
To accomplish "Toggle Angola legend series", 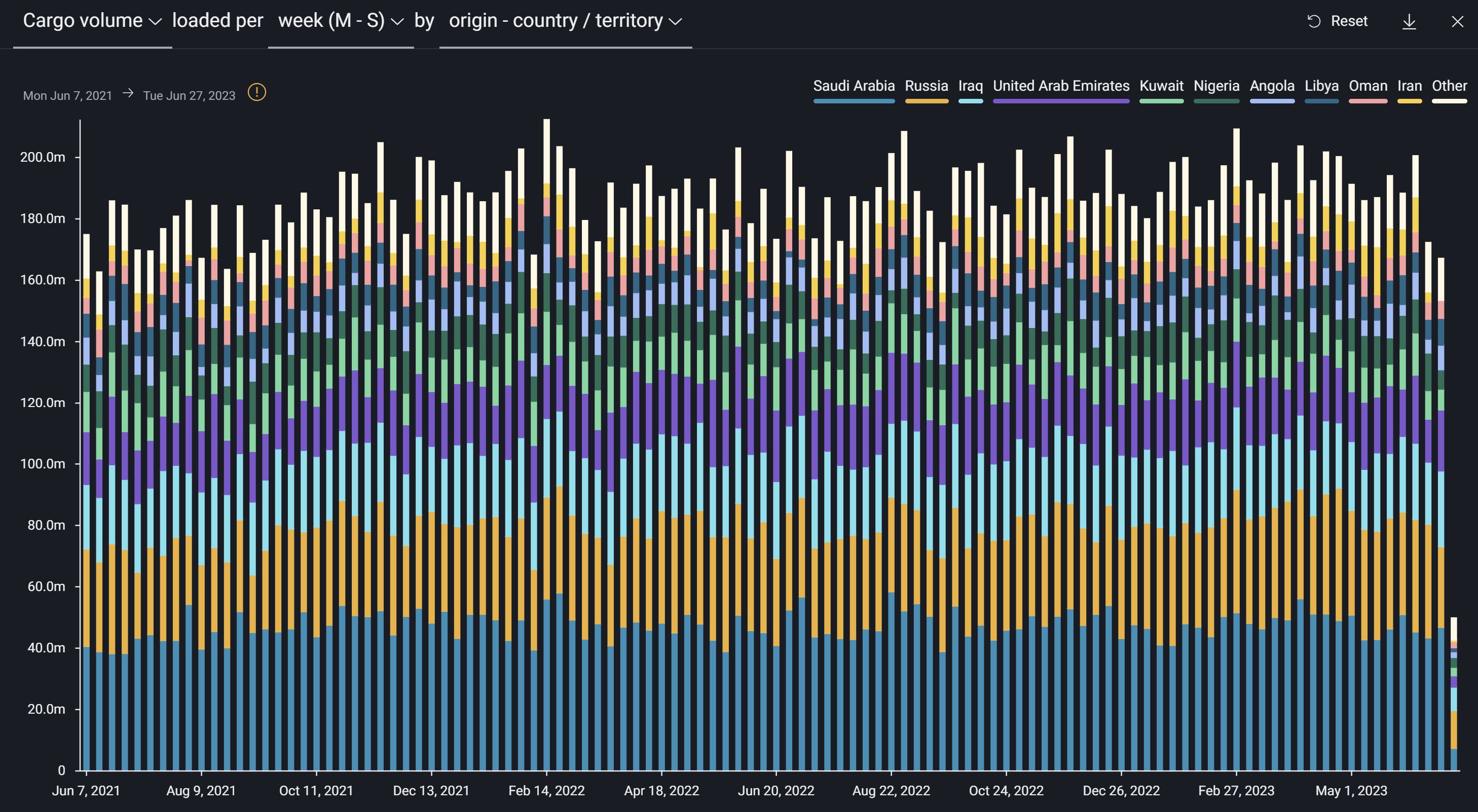I will 1272,90.
